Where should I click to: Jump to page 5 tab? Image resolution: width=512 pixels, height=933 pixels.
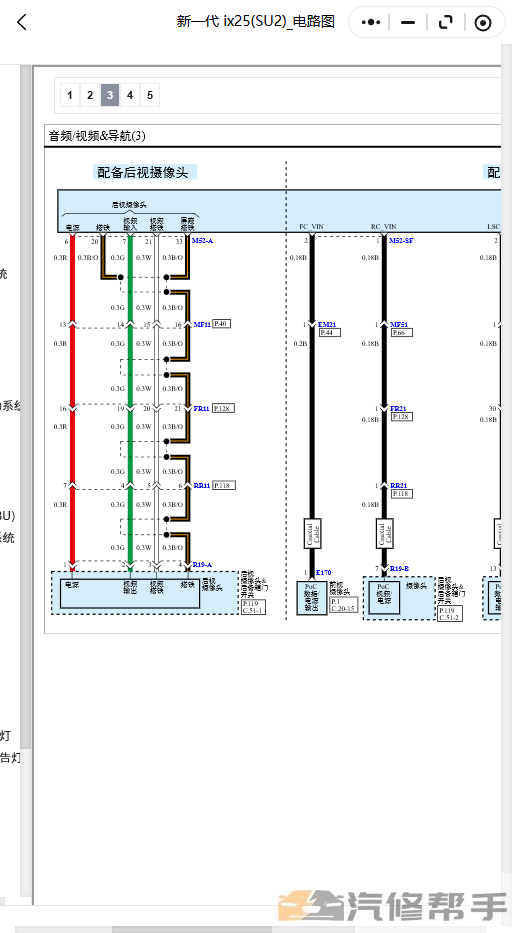coord(150,95)
